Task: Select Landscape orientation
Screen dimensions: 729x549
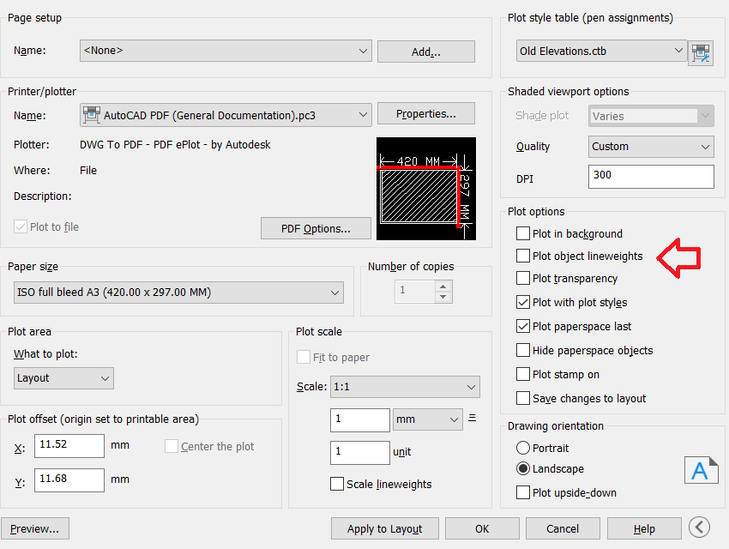Action: pos(523,469)
